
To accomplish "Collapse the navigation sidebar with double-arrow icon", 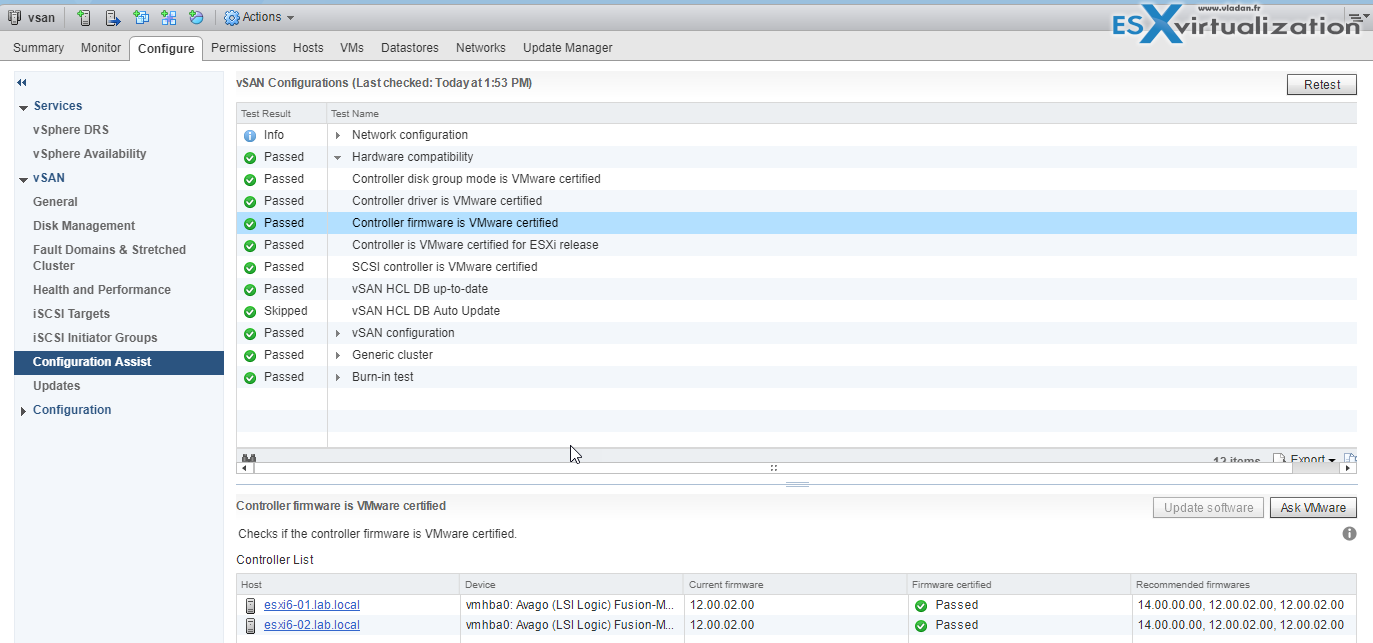I will point(22,83).
